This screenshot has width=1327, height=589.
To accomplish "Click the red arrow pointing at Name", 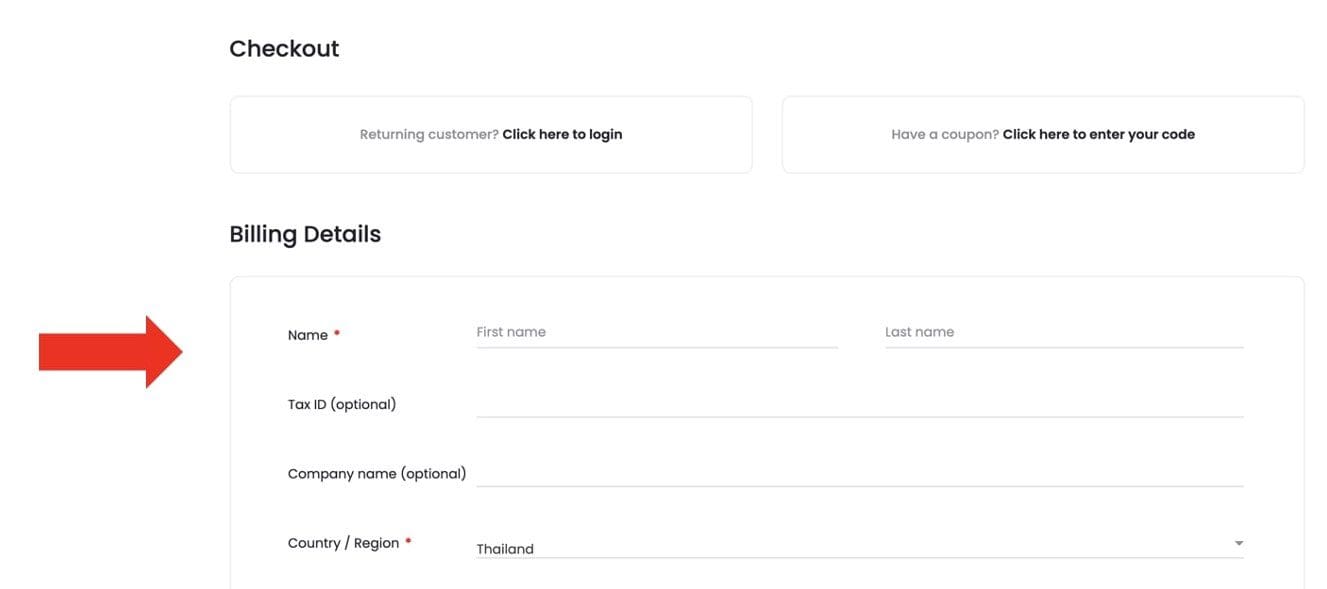I will pos(110,352).
